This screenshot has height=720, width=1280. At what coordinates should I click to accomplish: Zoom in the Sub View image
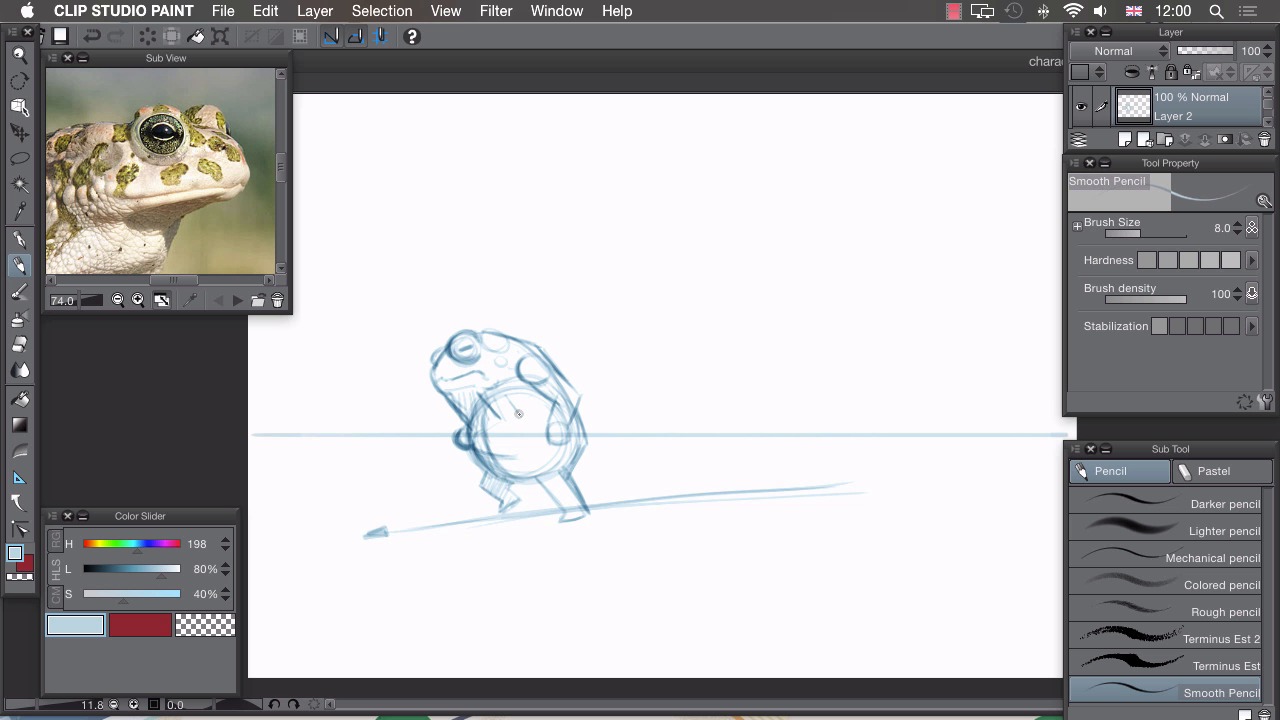click(138, 300)
